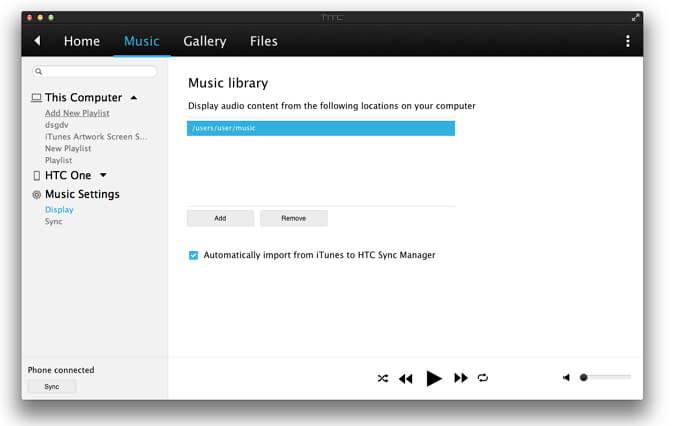This screenshot has height=426, width=700.
Task: Click the Add New Playlist link
Action: point(77,113)
